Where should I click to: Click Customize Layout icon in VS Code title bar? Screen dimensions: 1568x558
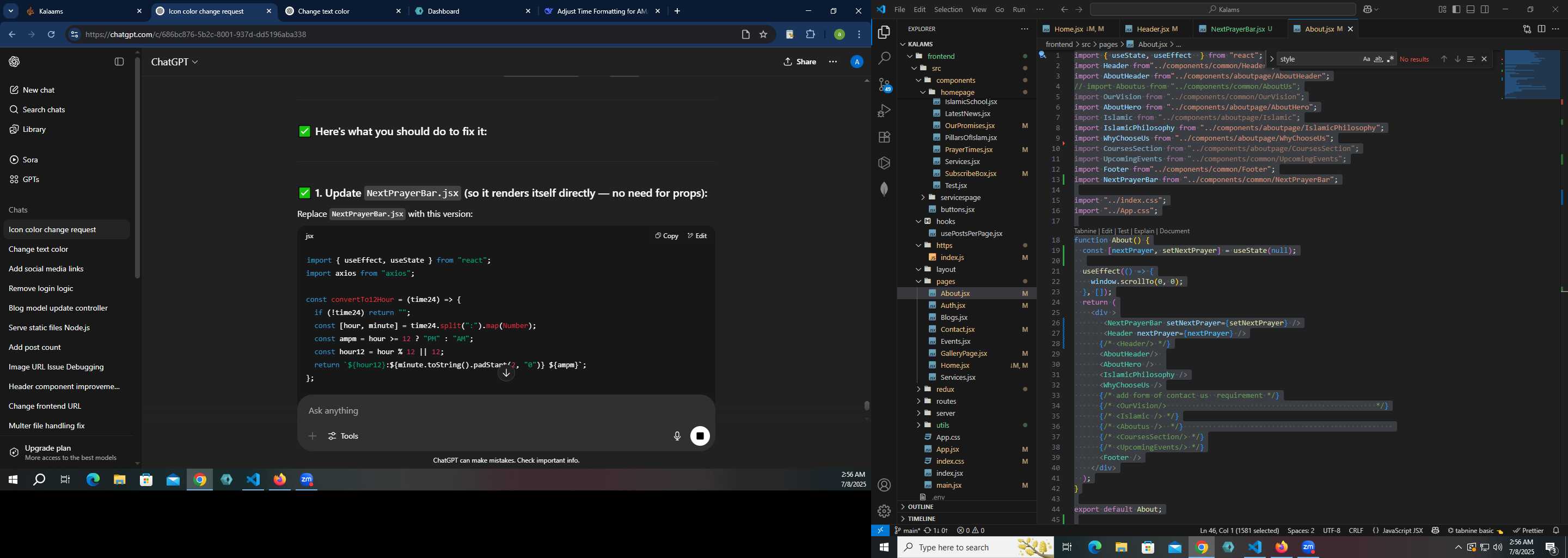pyautogui.click(x=1442, y=10)
